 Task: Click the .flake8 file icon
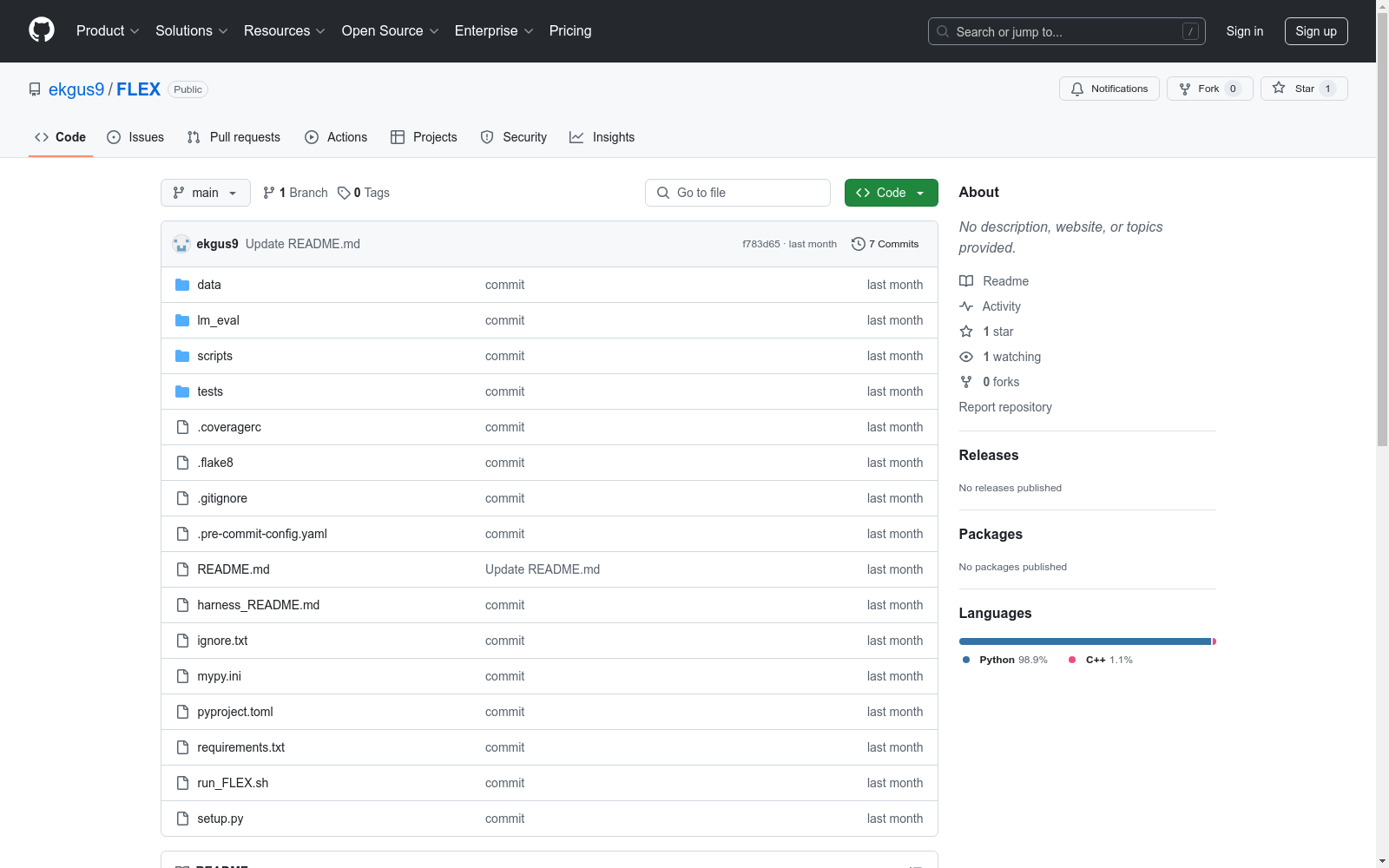[182, 463]
